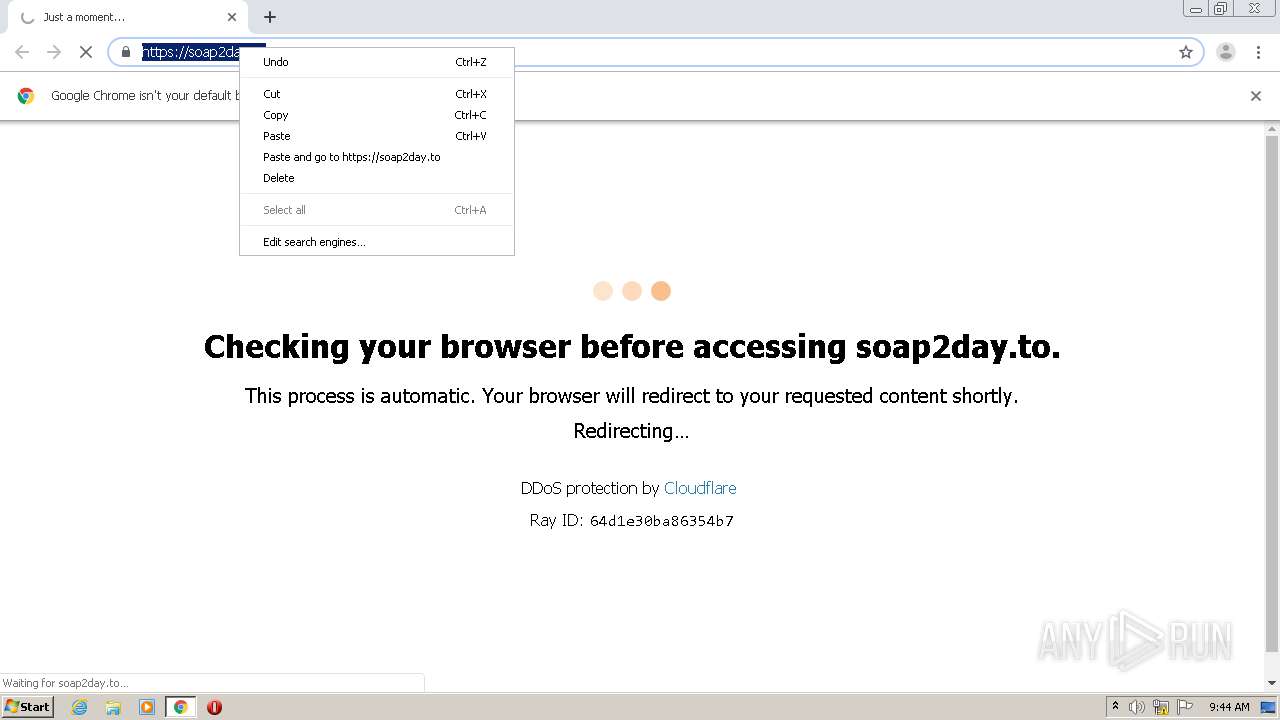Click 'Edit search engines...' menu entry
The height and width of the screenshot is (720, 1280).
(x=377, y=242)
